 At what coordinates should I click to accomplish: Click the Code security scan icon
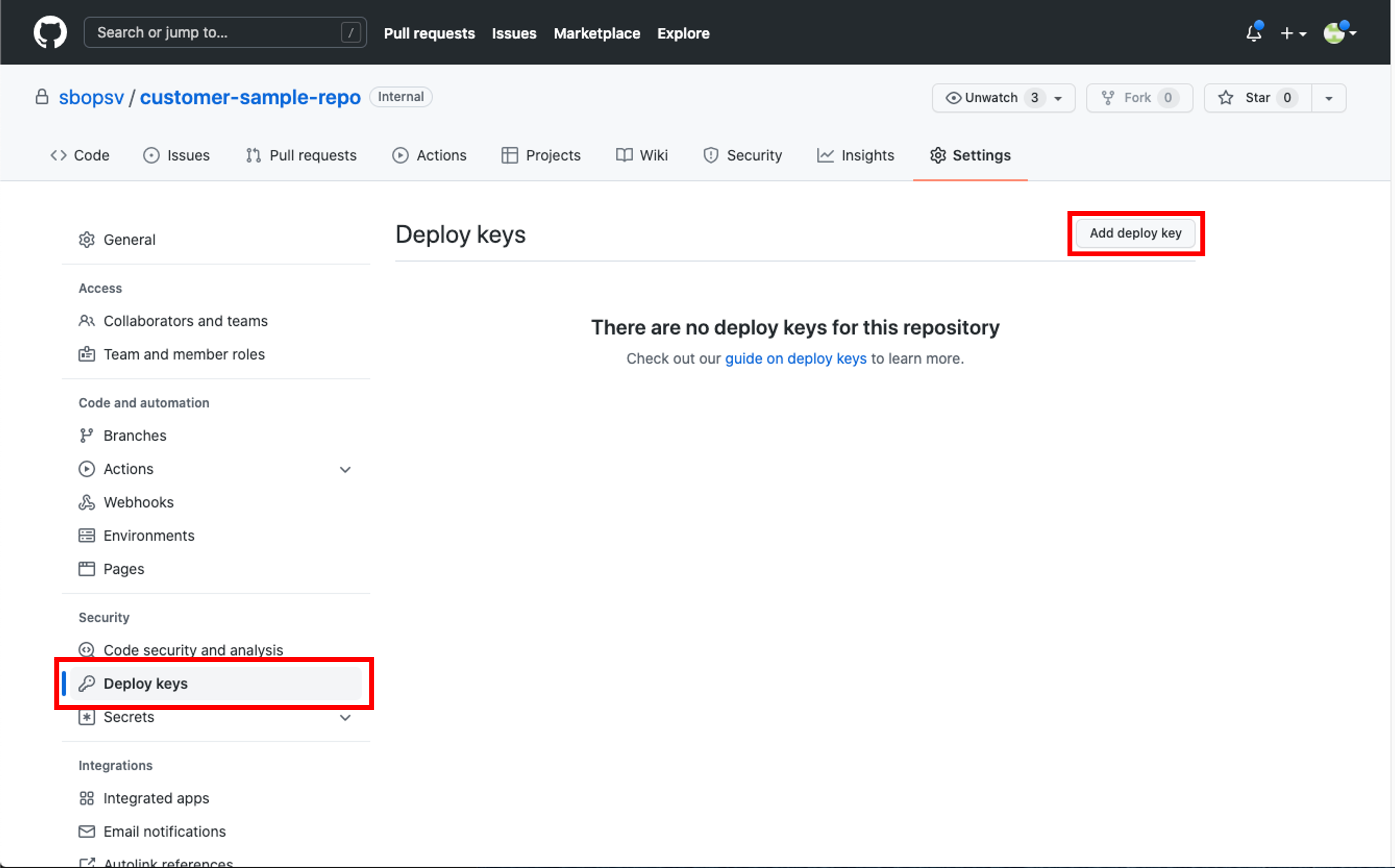(87, 650)
